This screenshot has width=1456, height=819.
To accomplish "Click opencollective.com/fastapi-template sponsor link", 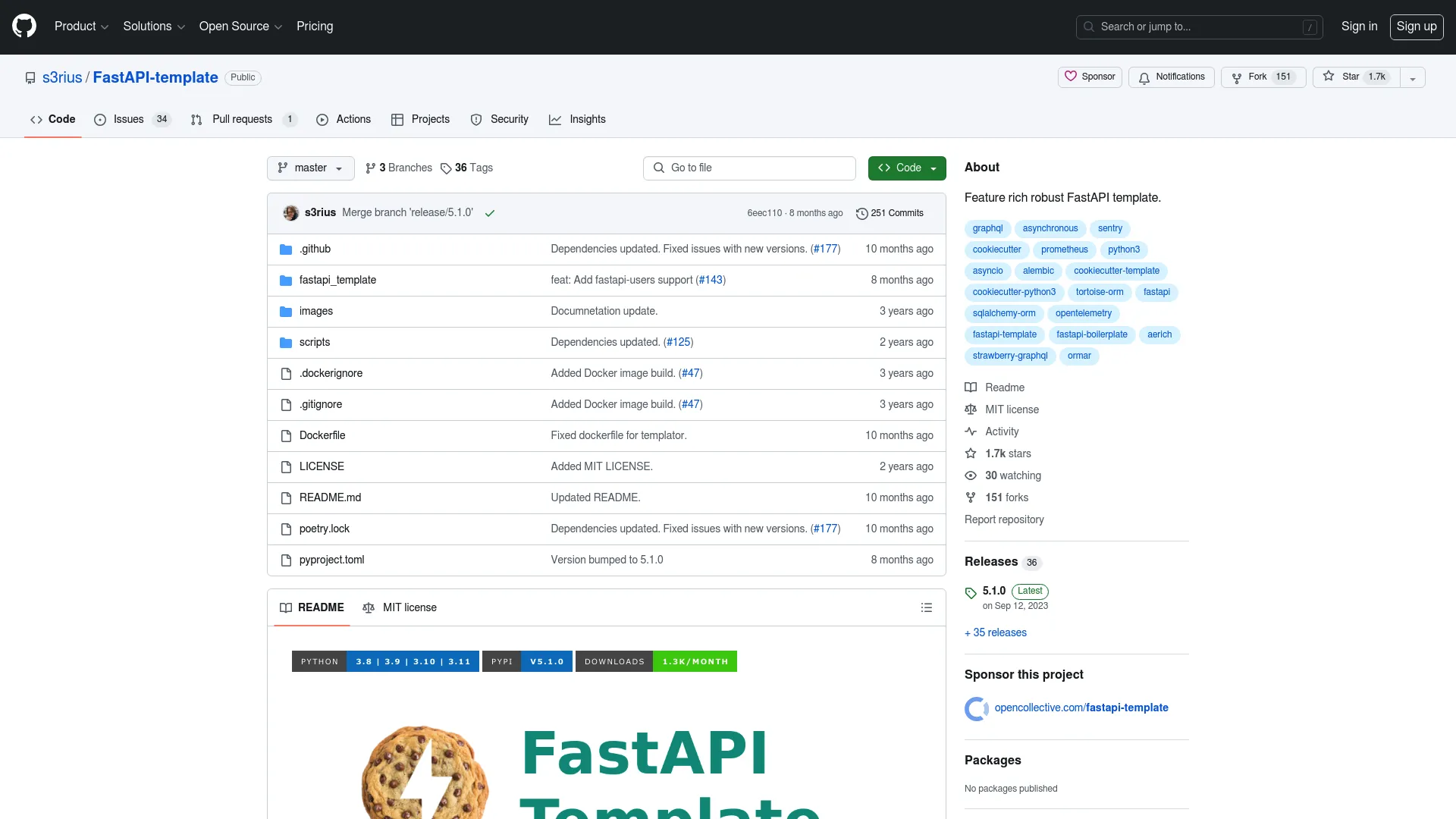I will click(x=1082, y=708).
